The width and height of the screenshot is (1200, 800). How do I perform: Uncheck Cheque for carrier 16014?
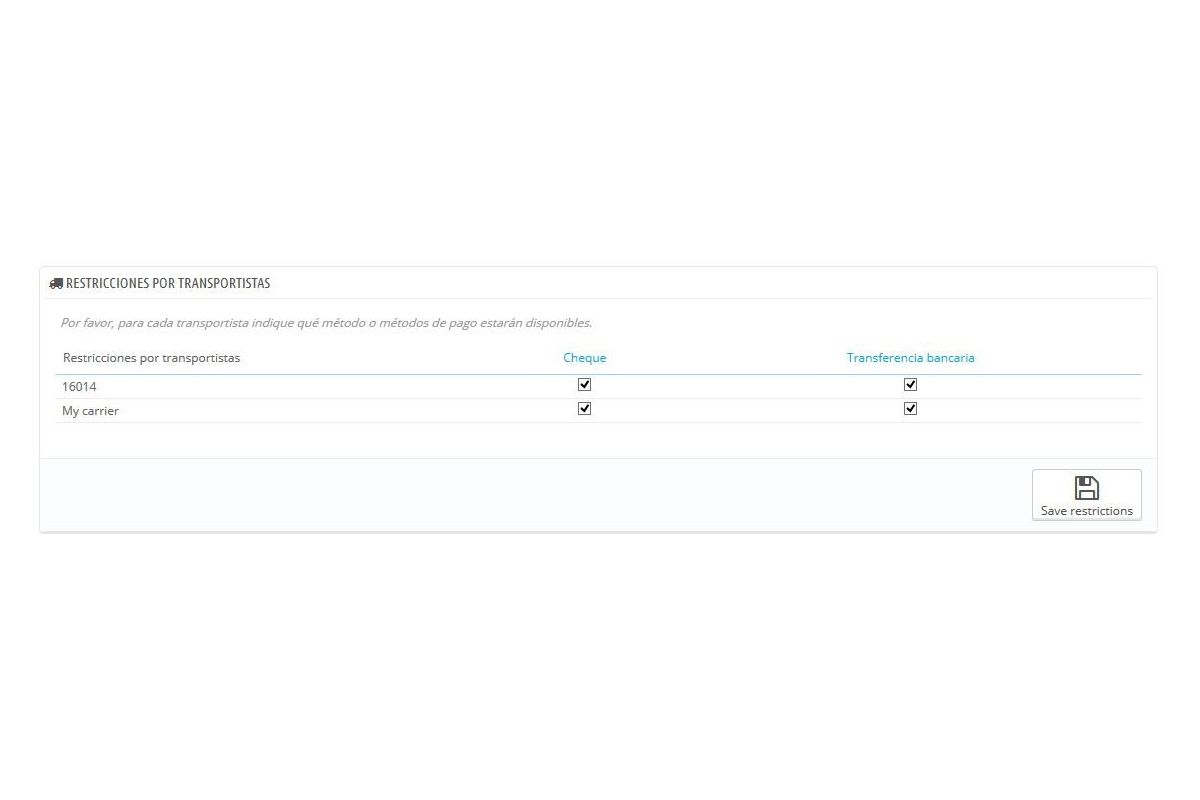coord(585,384)
